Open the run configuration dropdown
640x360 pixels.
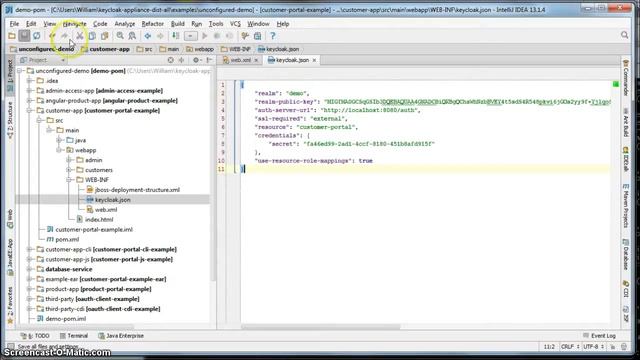(x=190, y=36)
